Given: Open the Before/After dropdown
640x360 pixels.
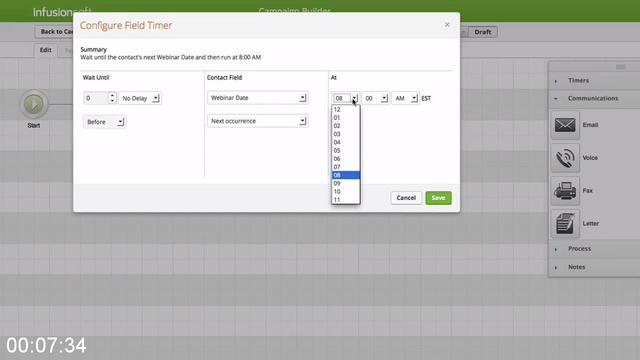Looking at the screenshot, I should (104, 122).
